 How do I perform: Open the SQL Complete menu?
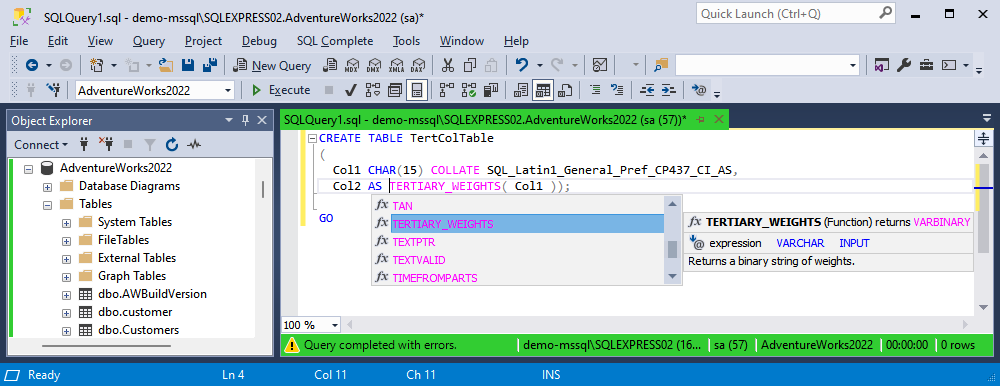pyautogui.click(x=335, y=41)
